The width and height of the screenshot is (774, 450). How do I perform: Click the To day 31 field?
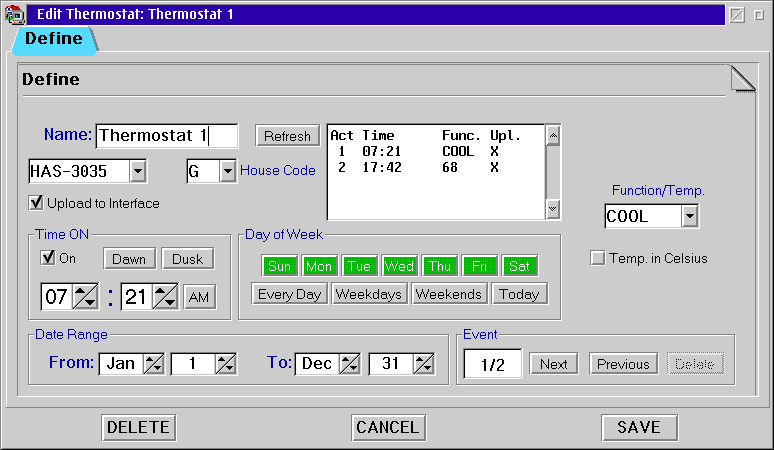391,364
